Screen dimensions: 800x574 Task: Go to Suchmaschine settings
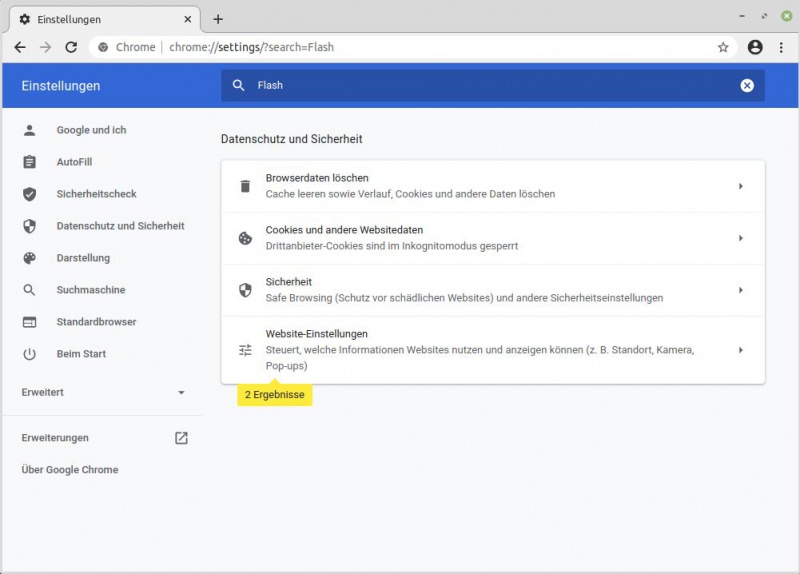(x=90, y=290)
